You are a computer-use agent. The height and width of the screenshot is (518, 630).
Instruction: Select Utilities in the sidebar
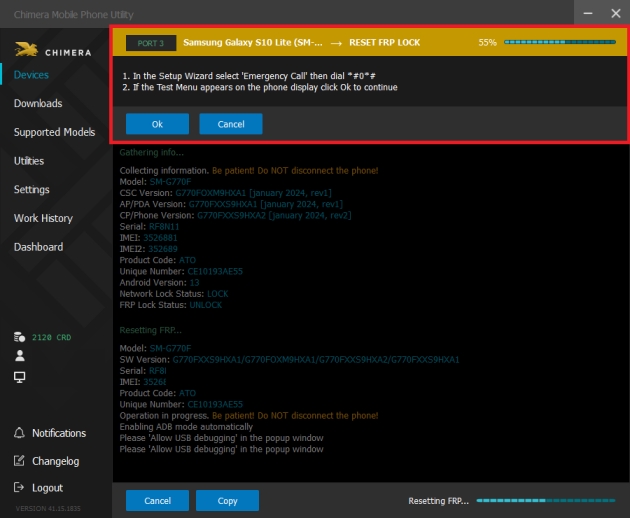29,161
